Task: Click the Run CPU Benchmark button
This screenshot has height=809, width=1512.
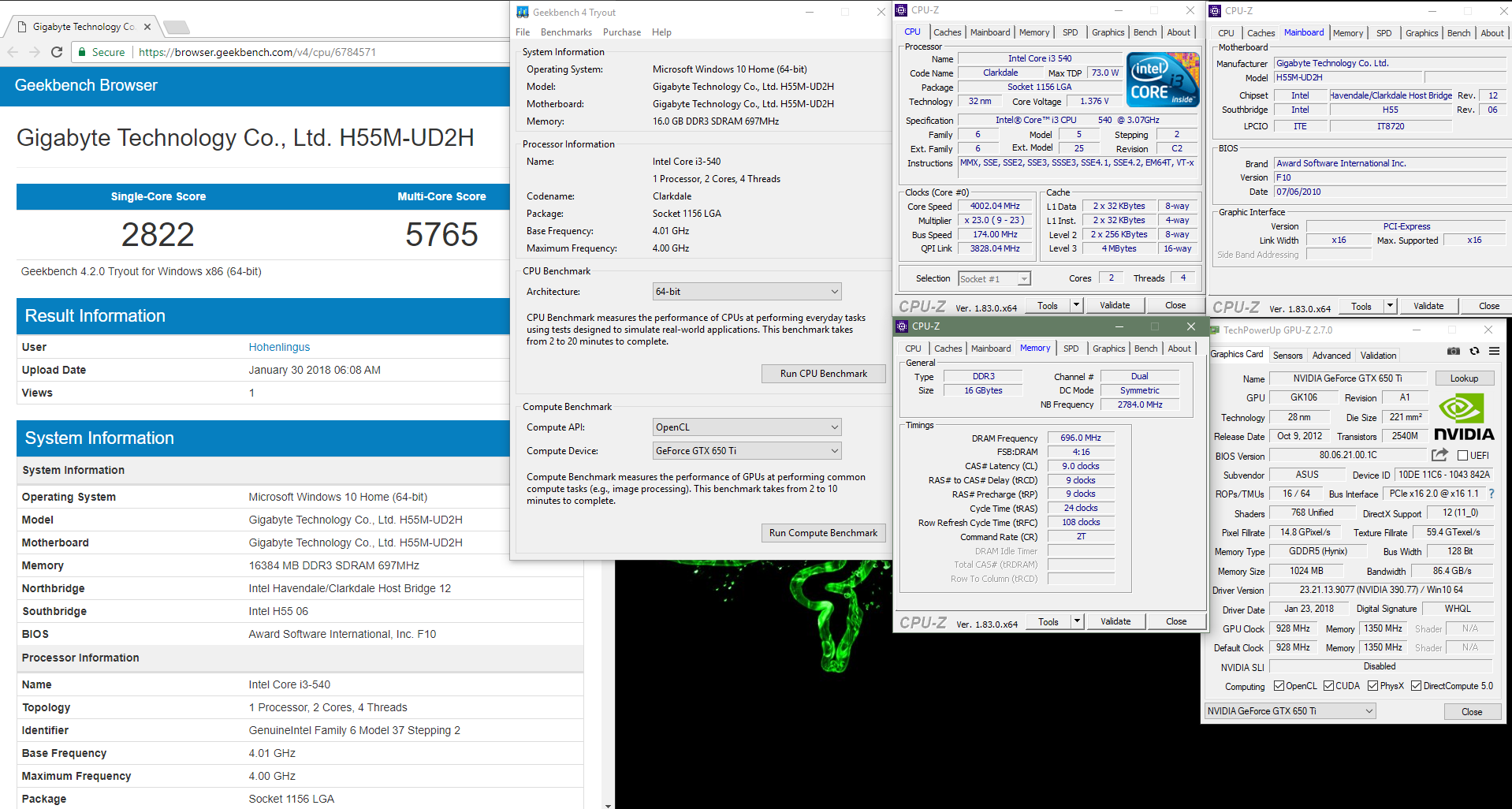Action: click(824, 374)
